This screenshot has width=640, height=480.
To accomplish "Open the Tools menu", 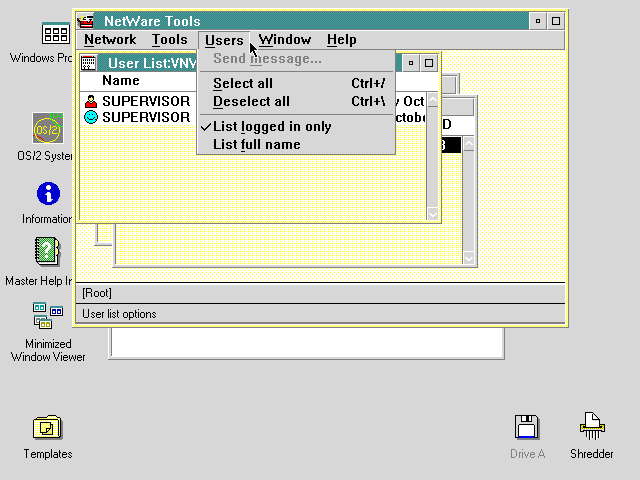I will pyautogui.click(x=169, y=40).
